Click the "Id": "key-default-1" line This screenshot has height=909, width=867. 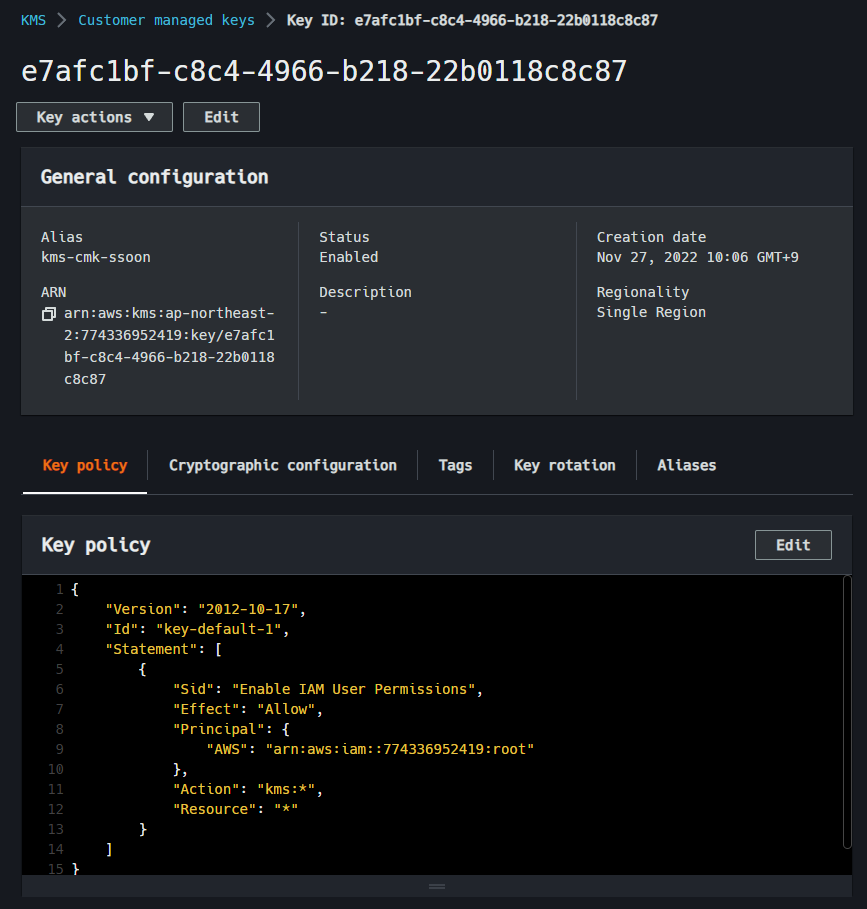(197, 629)
